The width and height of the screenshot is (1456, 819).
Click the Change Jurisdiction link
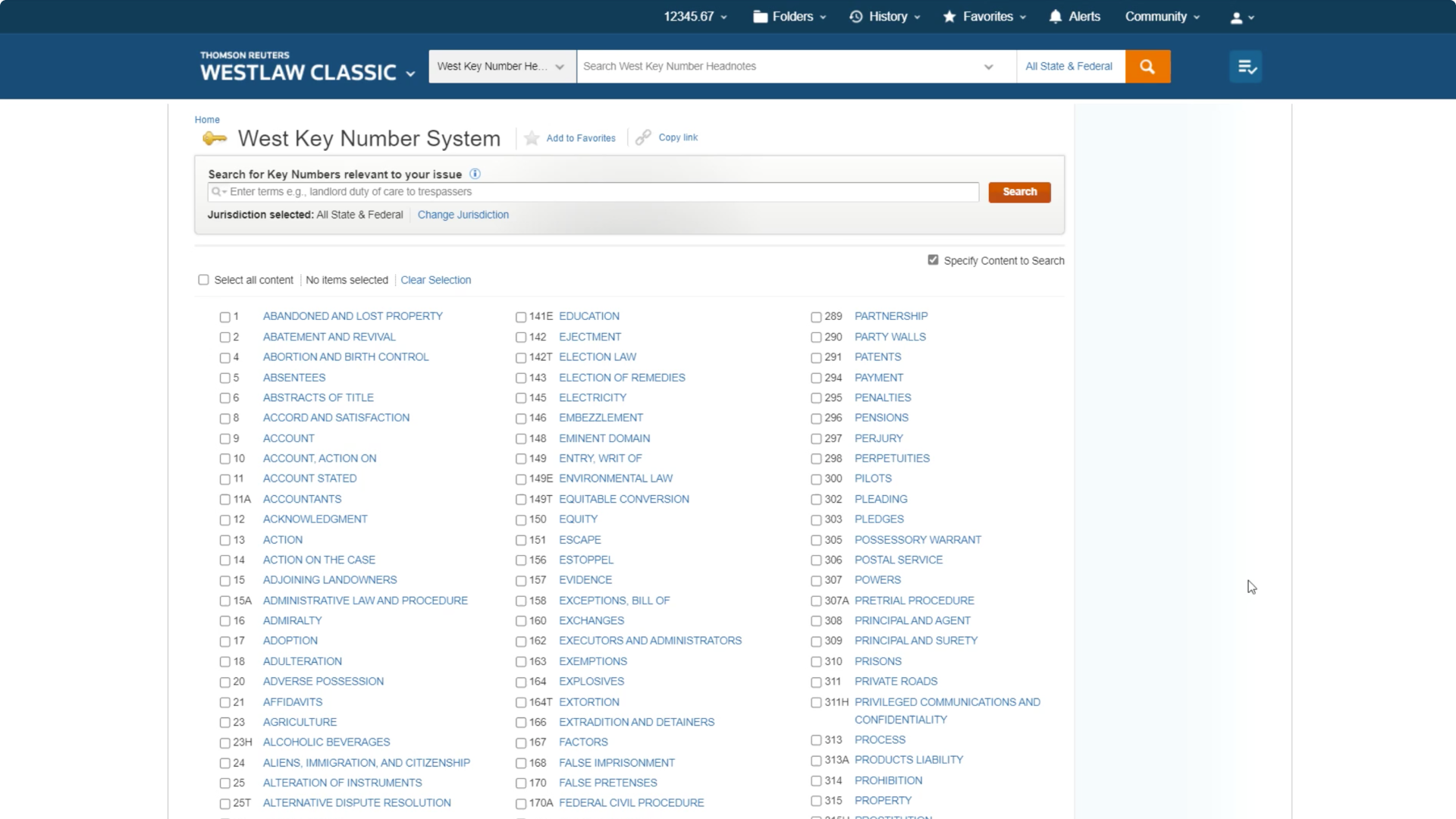463,215
